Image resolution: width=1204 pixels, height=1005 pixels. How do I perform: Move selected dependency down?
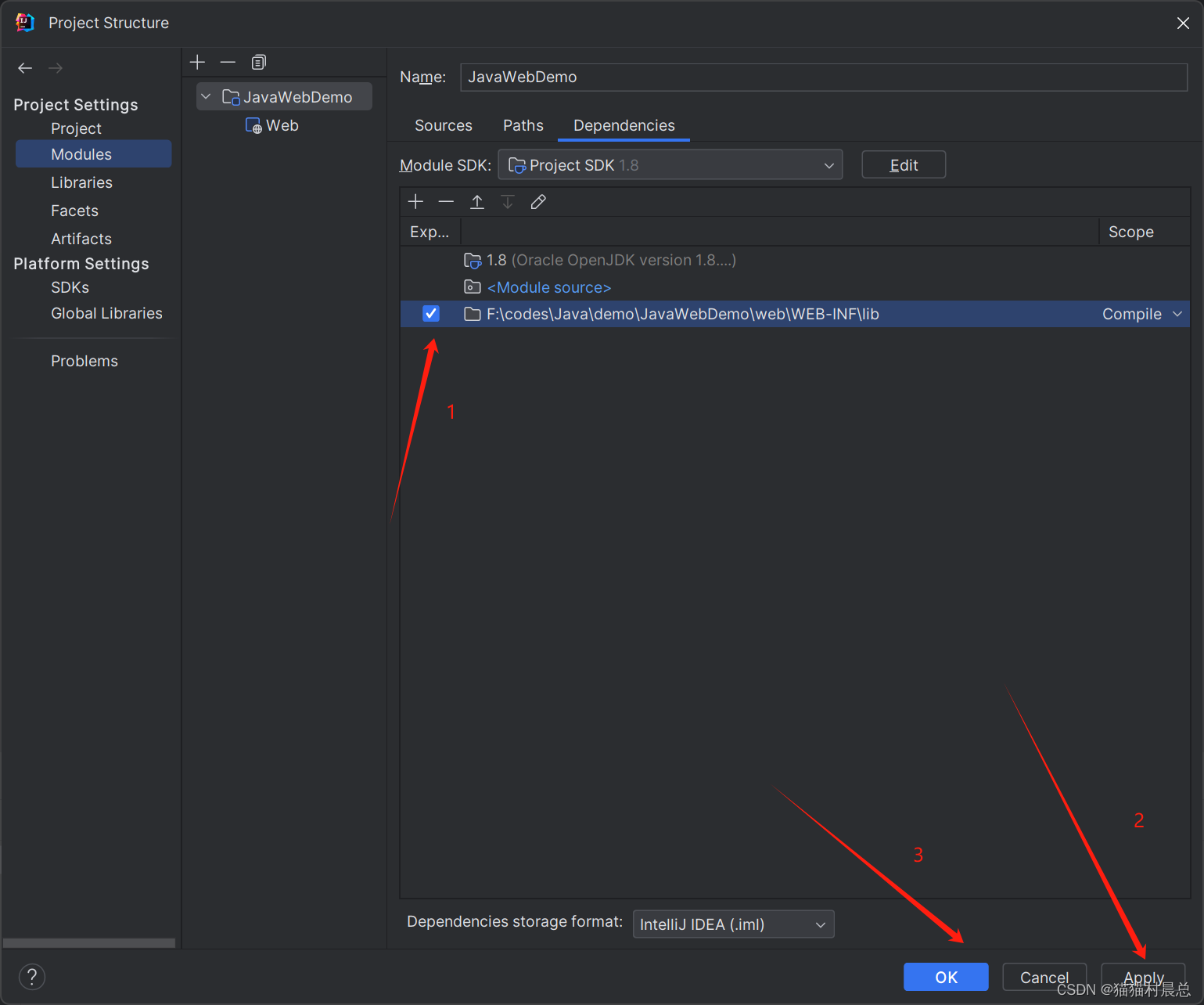(508, 202)
